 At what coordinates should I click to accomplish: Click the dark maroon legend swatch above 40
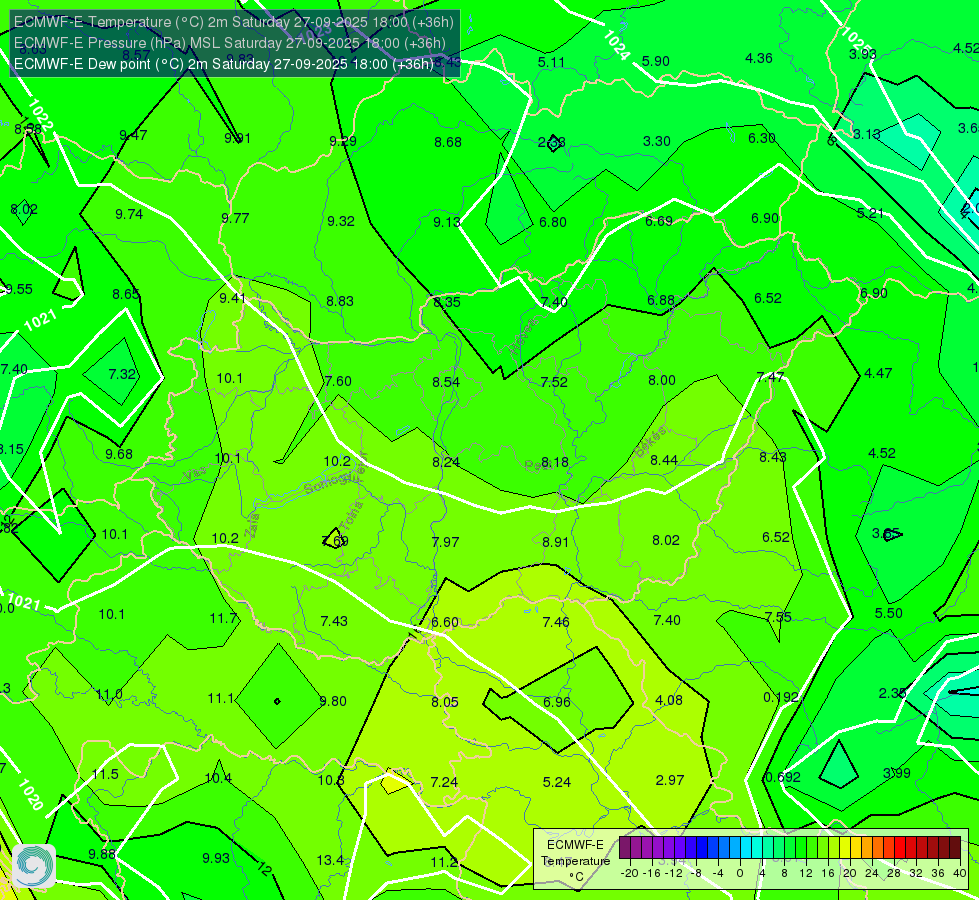pyautogui.click(x=955, y=848)
